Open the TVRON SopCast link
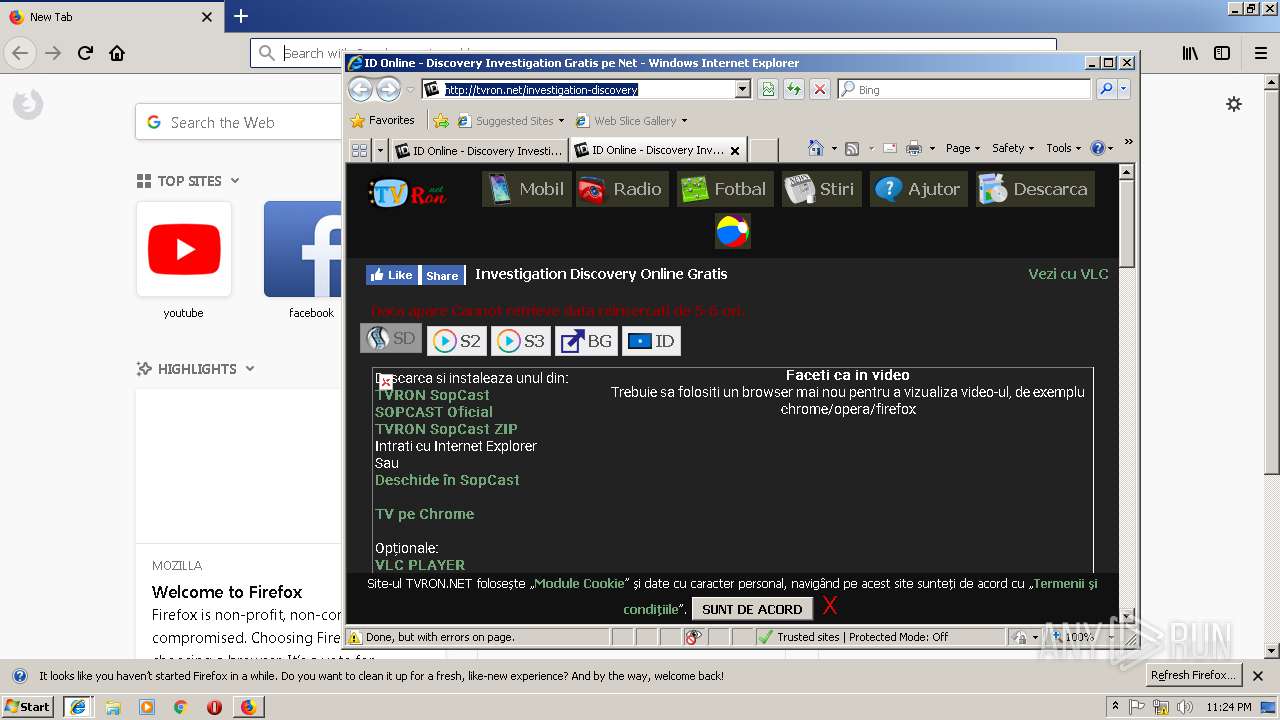Screen dimensions: 1280x720 432,395
